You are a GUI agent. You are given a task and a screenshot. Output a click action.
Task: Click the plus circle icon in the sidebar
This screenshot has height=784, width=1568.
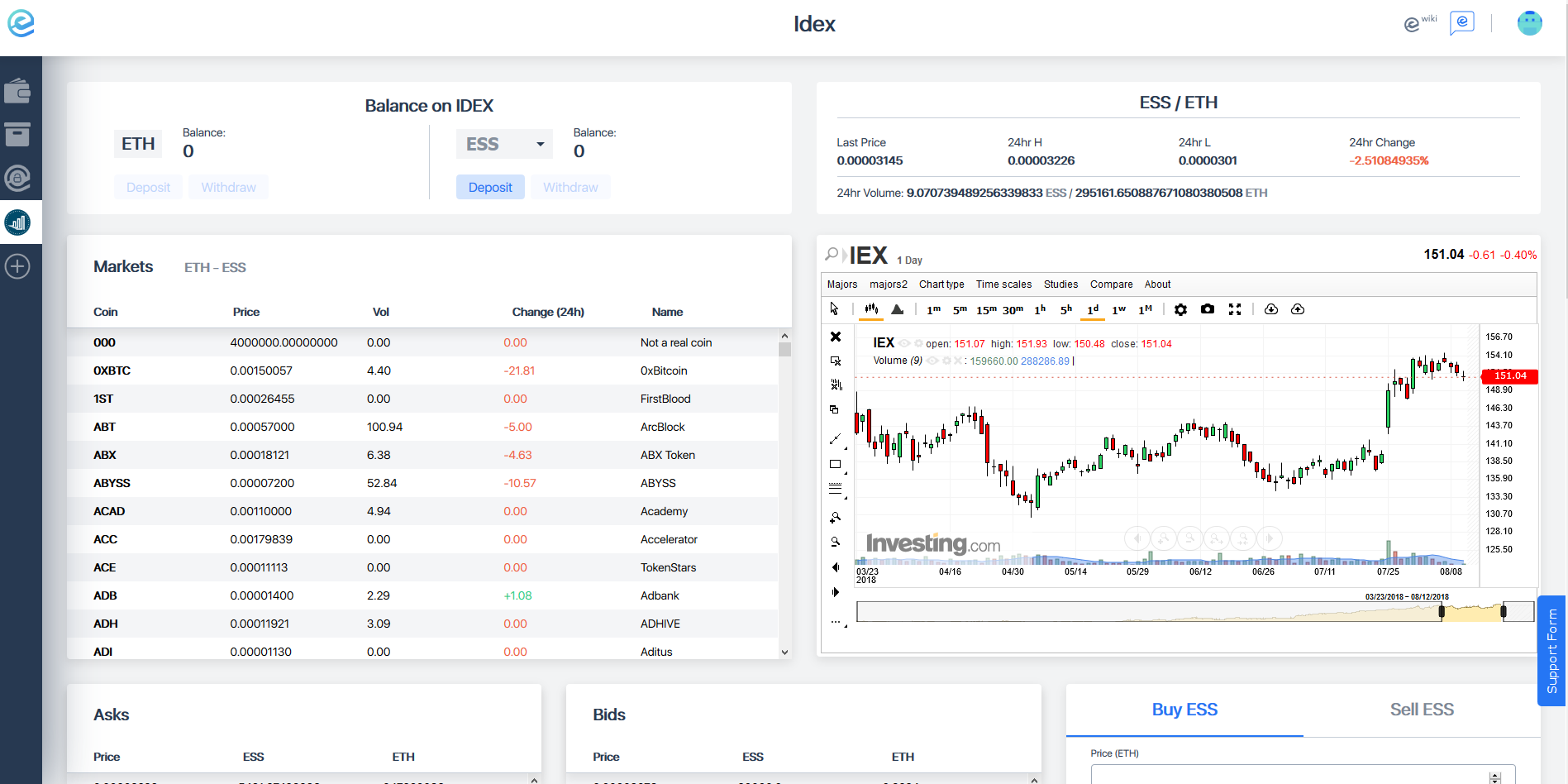pyautogui.click(x=17, y=266)
